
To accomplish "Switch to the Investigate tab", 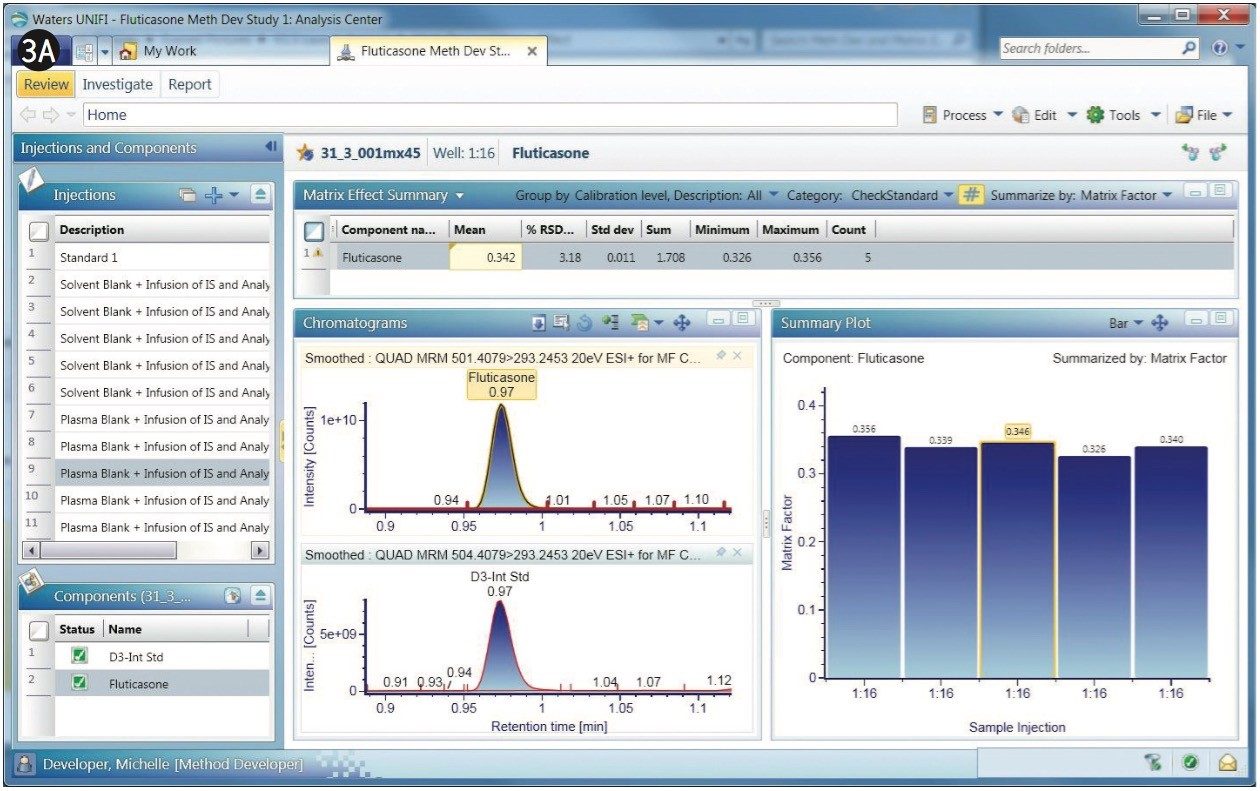I will point(117,84).
